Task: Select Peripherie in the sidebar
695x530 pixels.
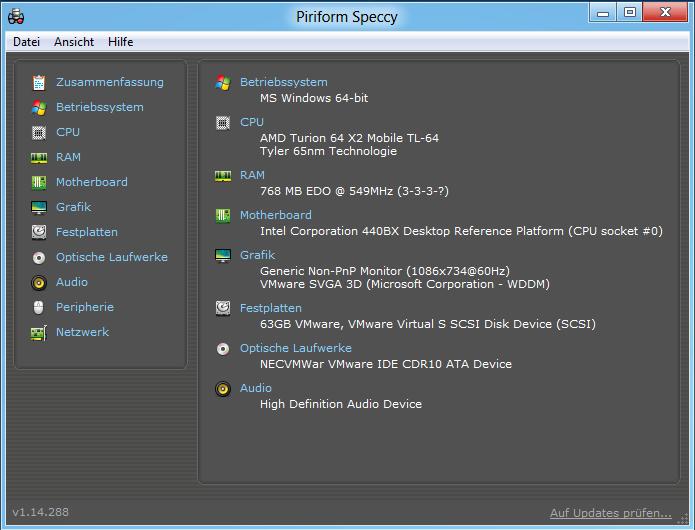Action: (x=85, y=307)
